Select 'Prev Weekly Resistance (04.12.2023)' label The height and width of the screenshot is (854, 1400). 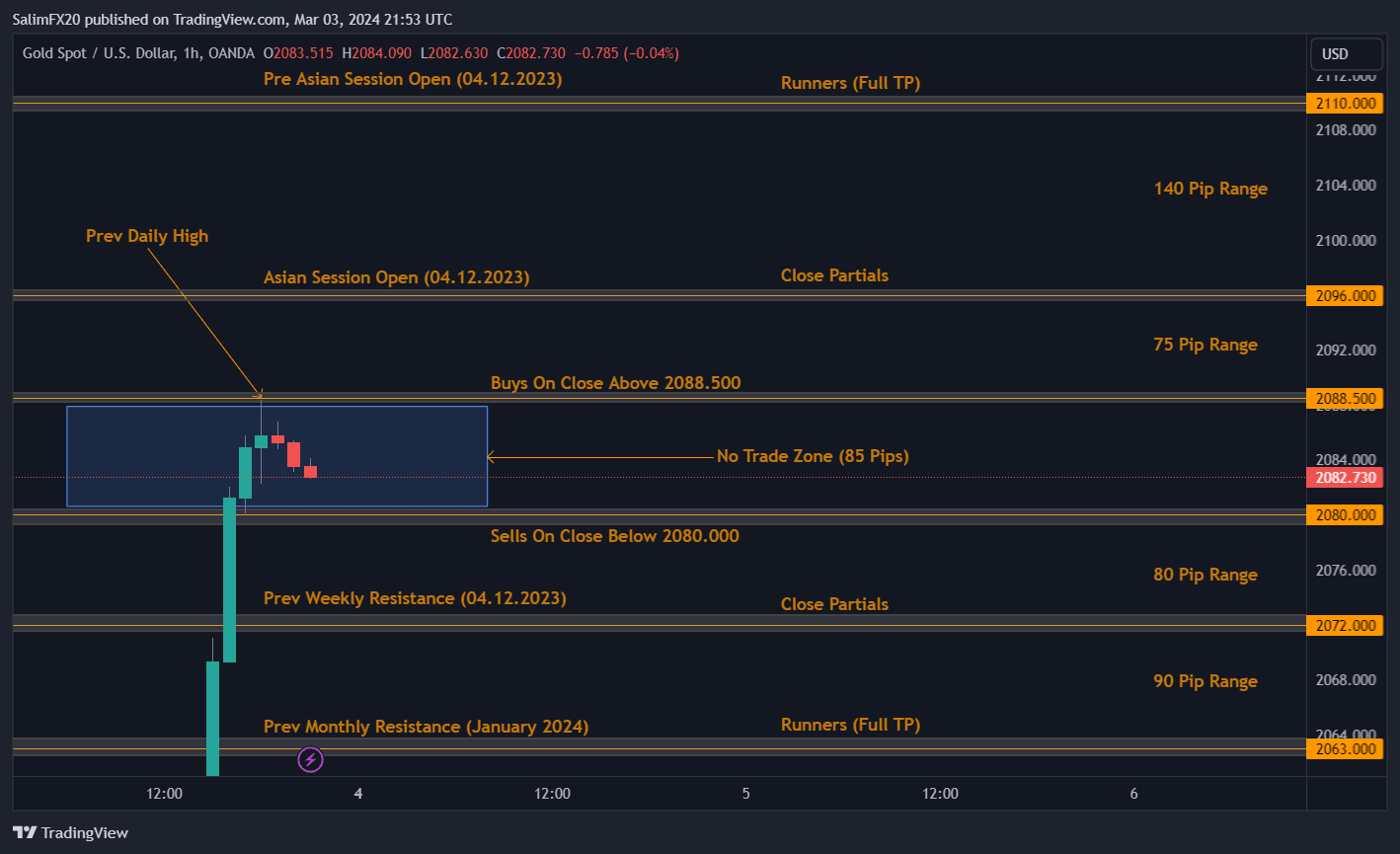[415, 598]
